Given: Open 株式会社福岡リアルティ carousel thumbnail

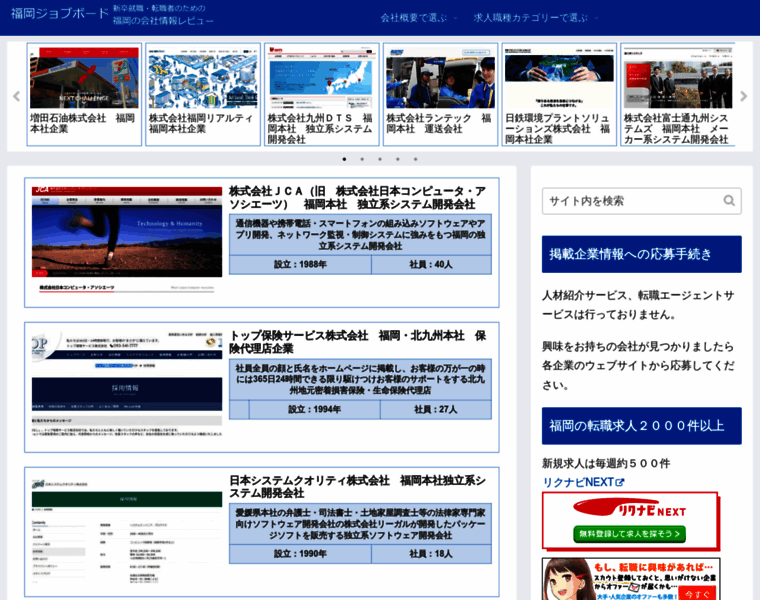Looking at the screenshot, I should coord(203,78).
